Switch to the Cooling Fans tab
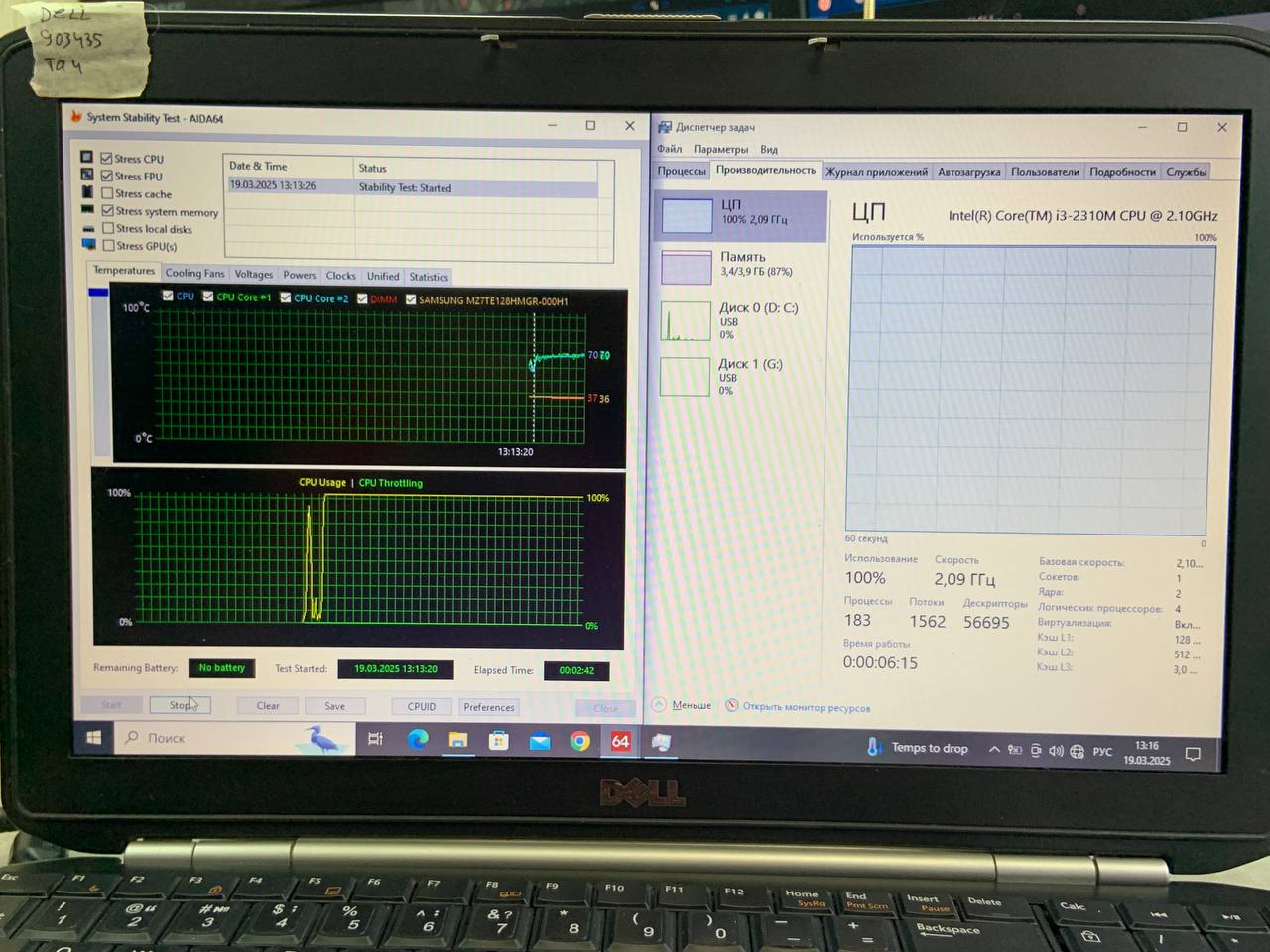Viewport: 1270px width, 952px height. click(194, 274)
